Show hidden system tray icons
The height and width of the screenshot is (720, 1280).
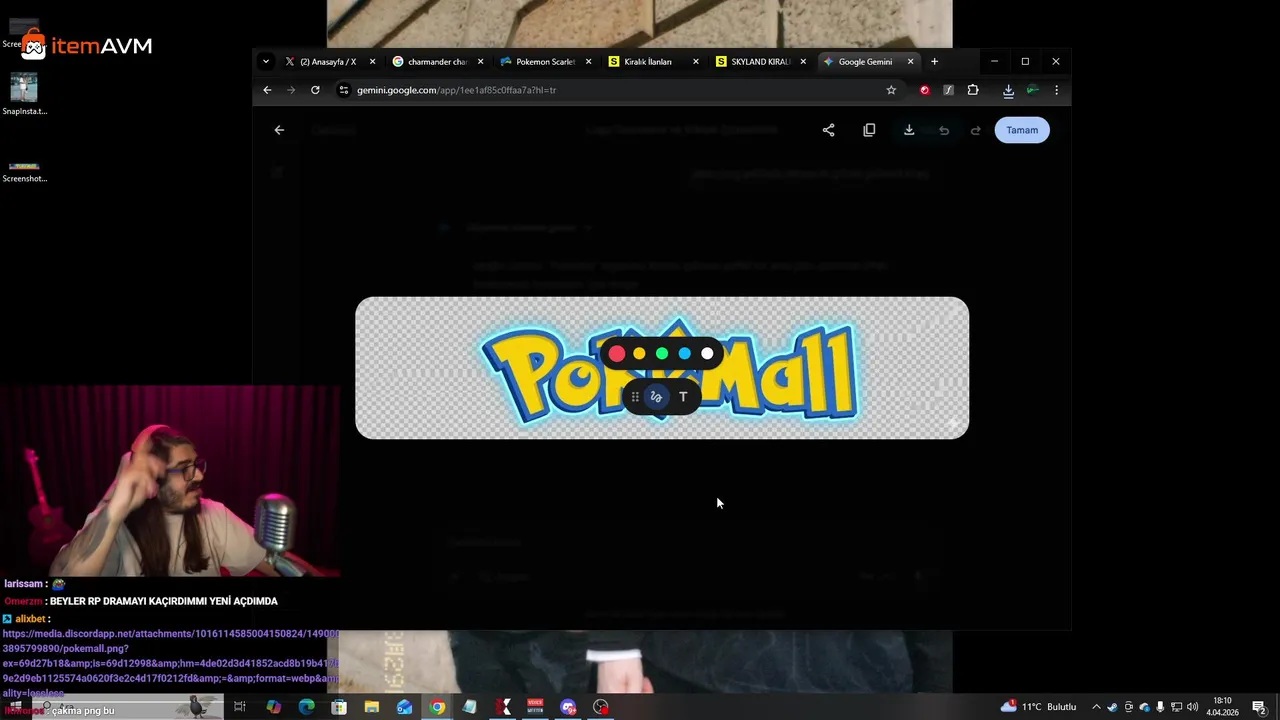click(x=1096, y=708)
